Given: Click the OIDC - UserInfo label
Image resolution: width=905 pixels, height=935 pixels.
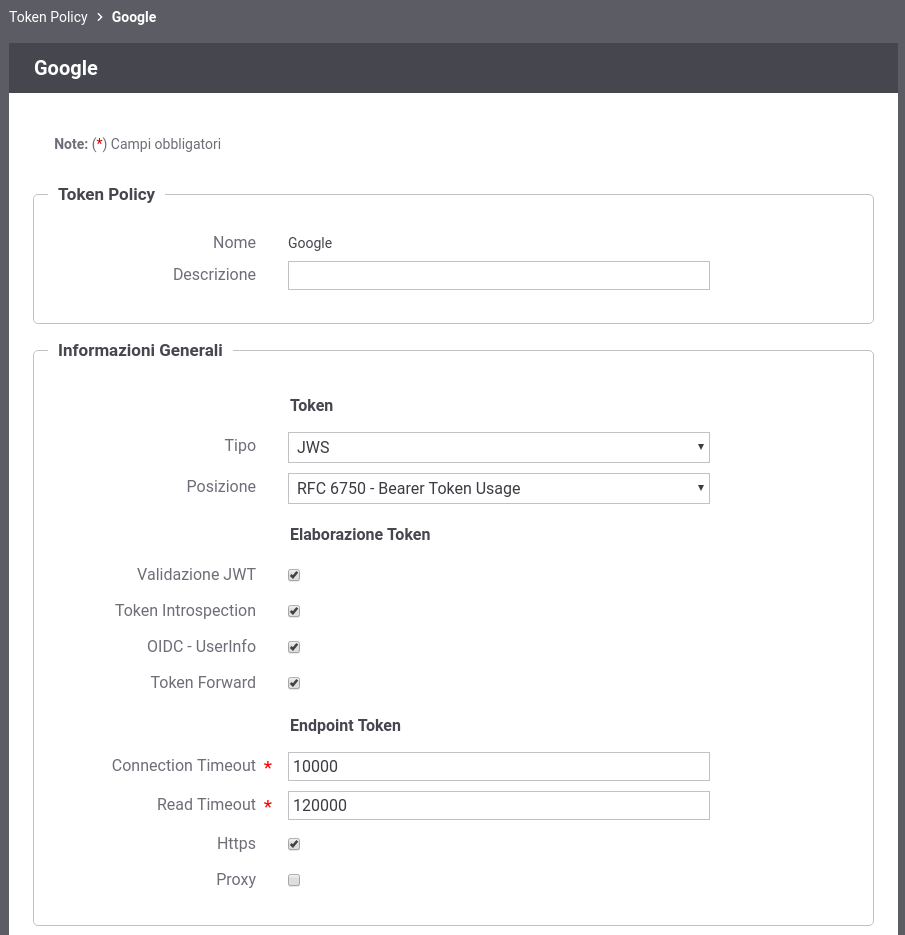Looking at the screenshot, I should tap(202, 646).
